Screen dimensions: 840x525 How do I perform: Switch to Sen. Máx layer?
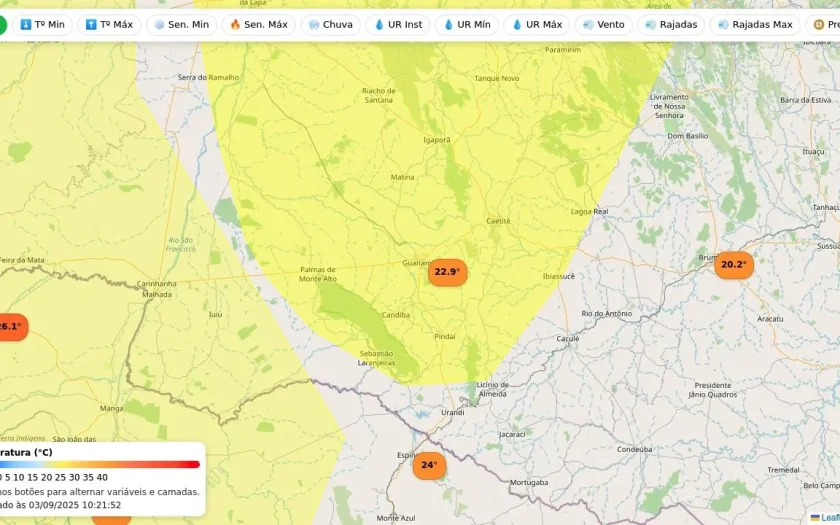click(259, 25)
